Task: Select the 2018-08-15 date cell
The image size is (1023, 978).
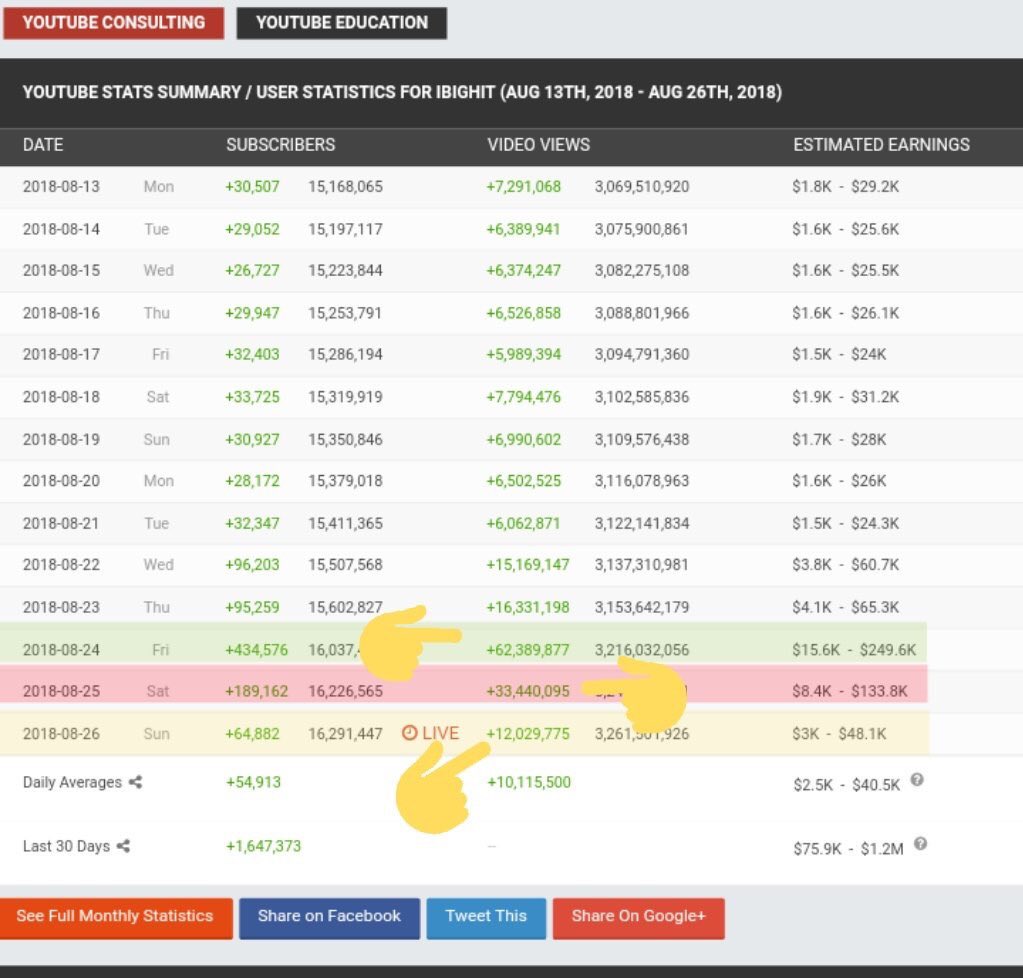Action: [x=61, y=270]
